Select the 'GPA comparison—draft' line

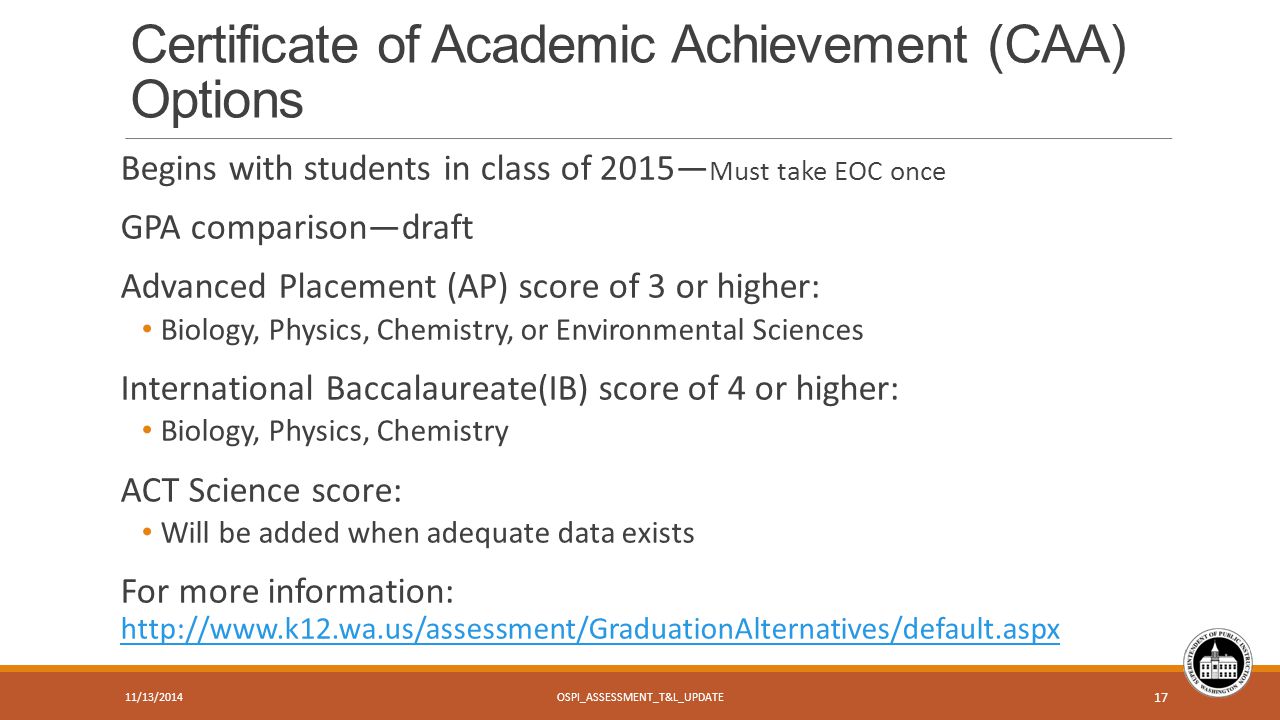(x=297, y=228)
